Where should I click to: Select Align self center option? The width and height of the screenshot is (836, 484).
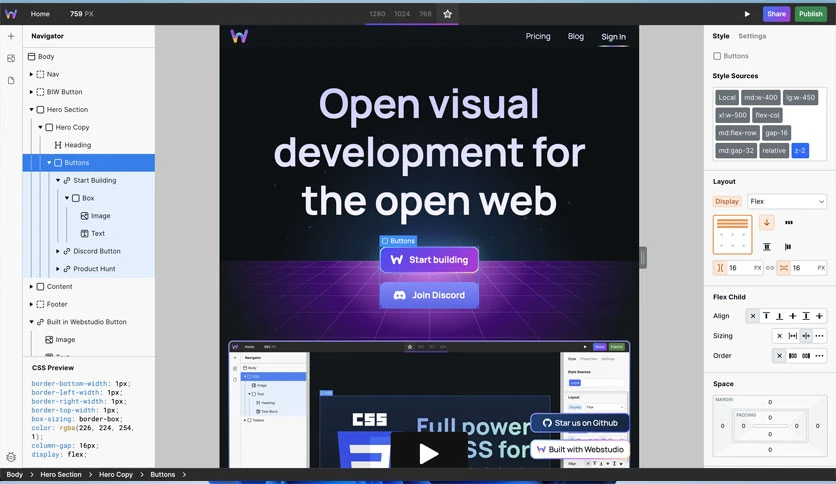coord(793,316)
